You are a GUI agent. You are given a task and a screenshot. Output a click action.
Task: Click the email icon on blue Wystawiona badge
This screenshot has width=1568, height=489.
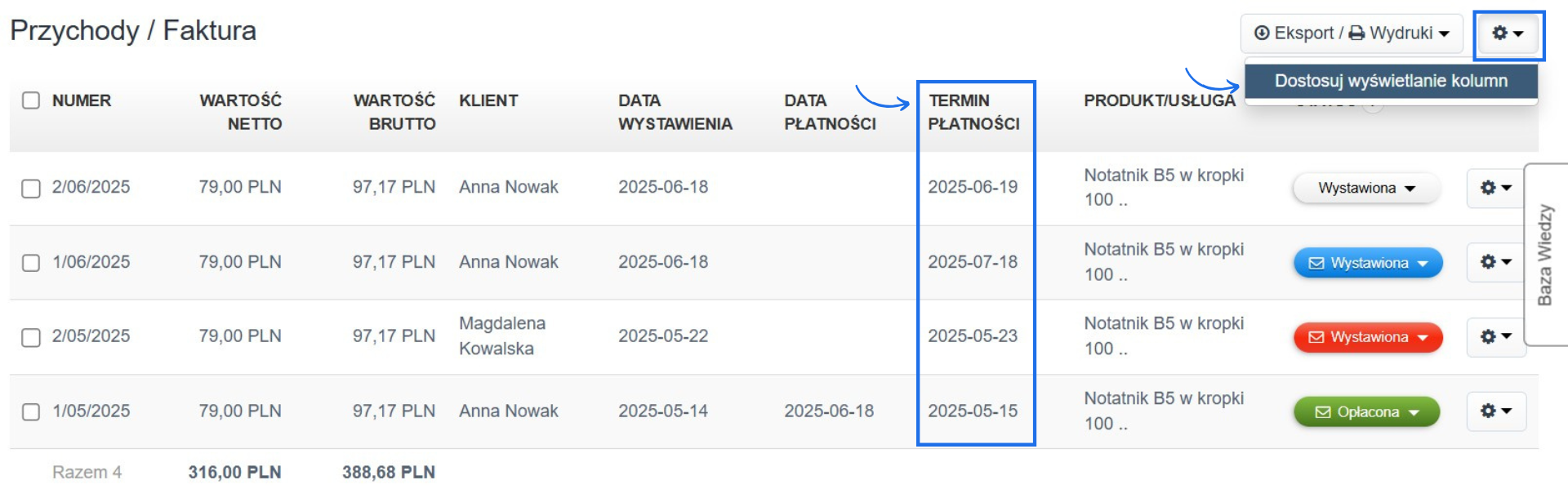tap(1317, 262)
